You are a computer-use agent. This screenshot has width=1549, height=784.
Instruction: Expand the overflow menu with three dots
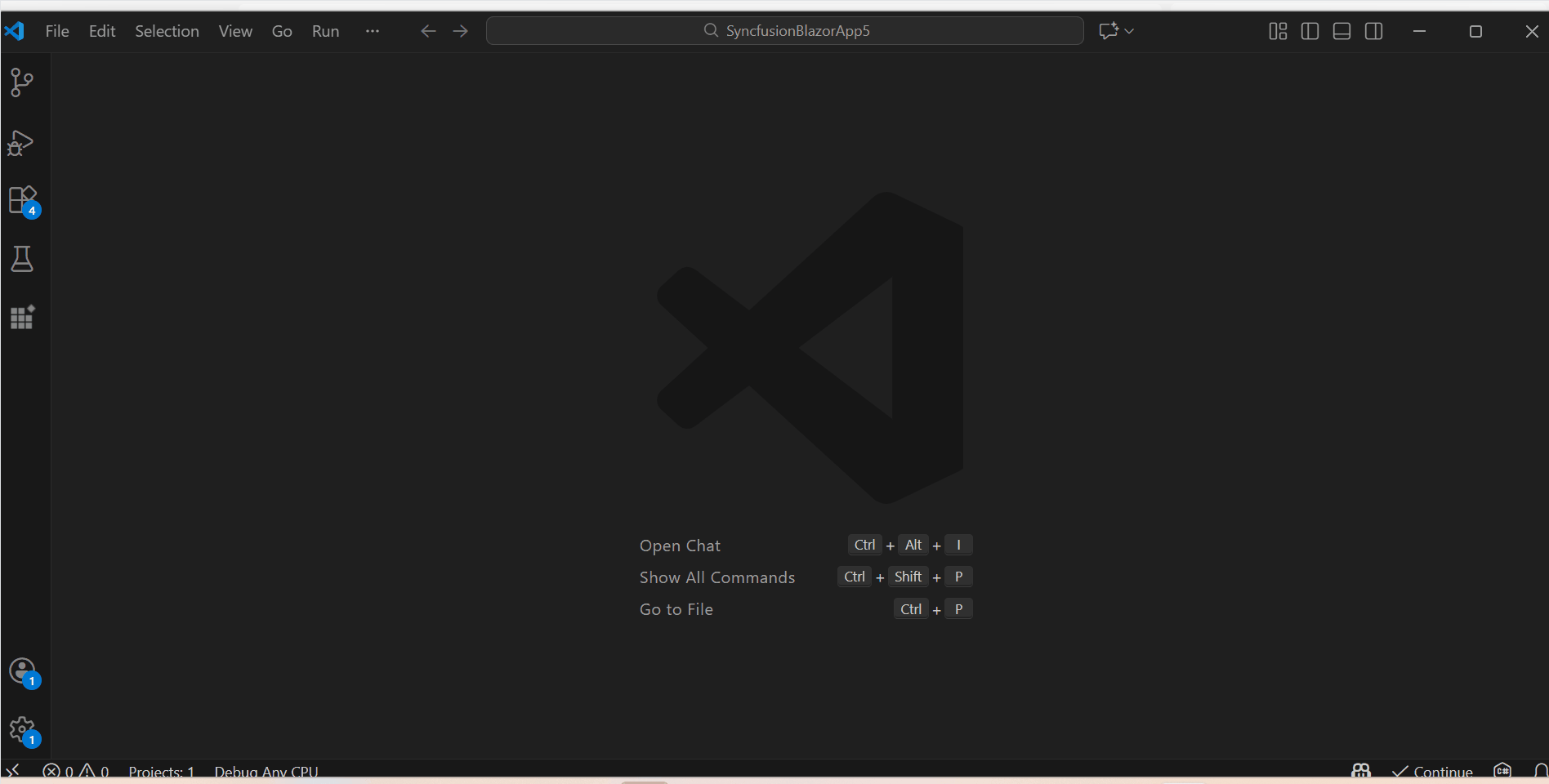coord(372,31)
